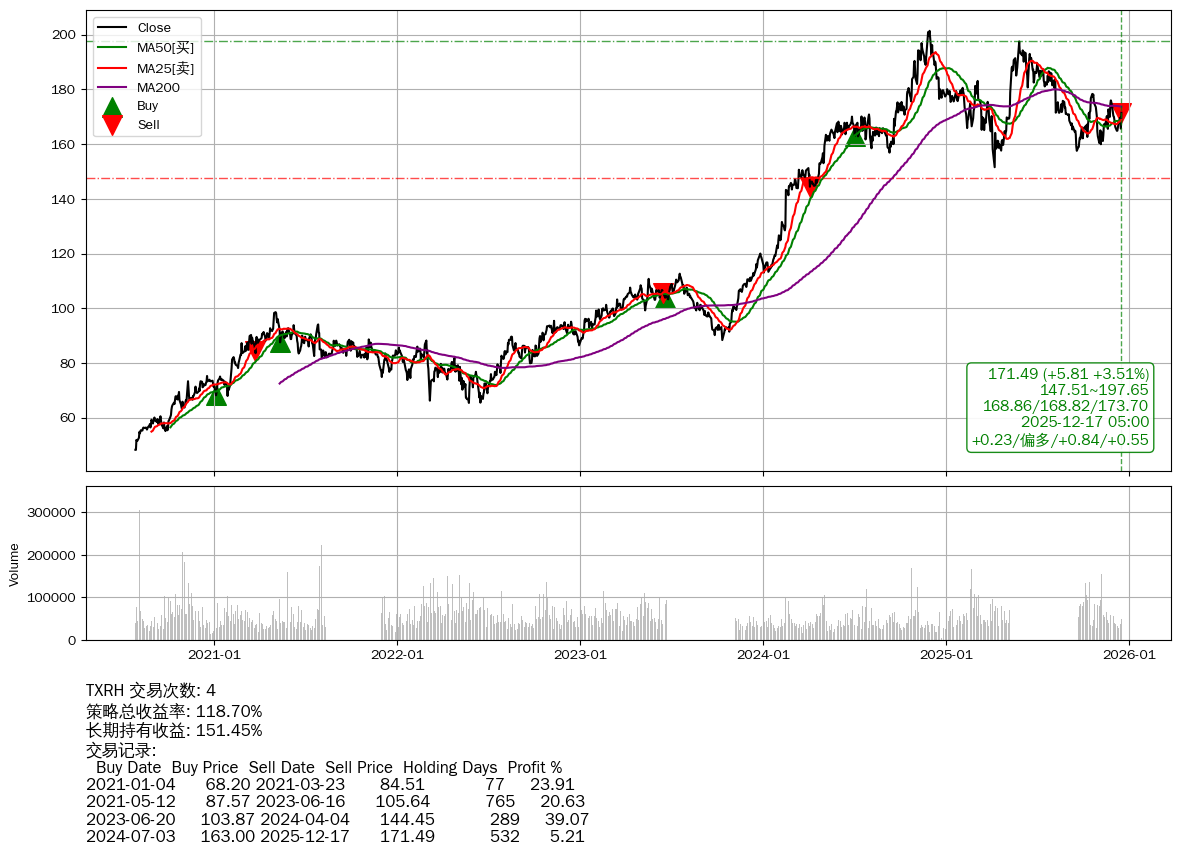Click the green price info box showing 171.49
Screen dimensions: 1180x855
click(1060, 407)
